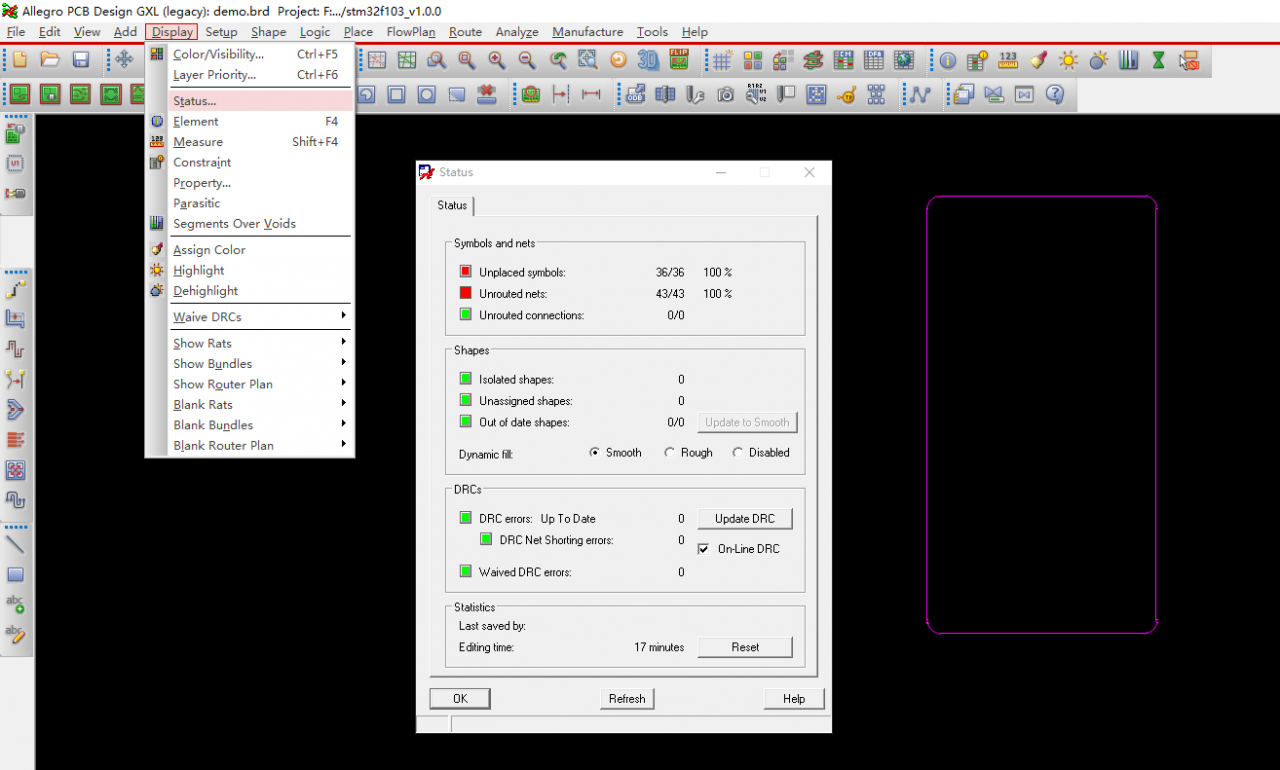Zoom in with the plus magnifier icon
The width and height of the screenshot is (1280, 770).
point(497,60)
